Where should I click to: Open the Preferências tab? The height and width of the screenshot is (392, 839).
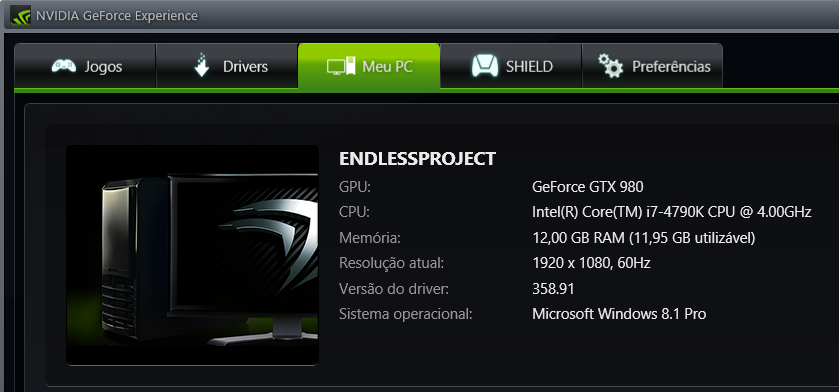(652, 66)
